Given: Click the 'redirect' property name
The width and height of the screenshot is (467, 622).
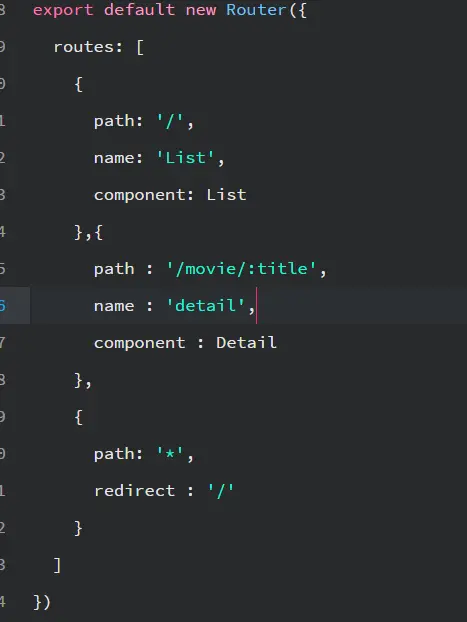Looking at the screenshot, I should click(135, 491).
